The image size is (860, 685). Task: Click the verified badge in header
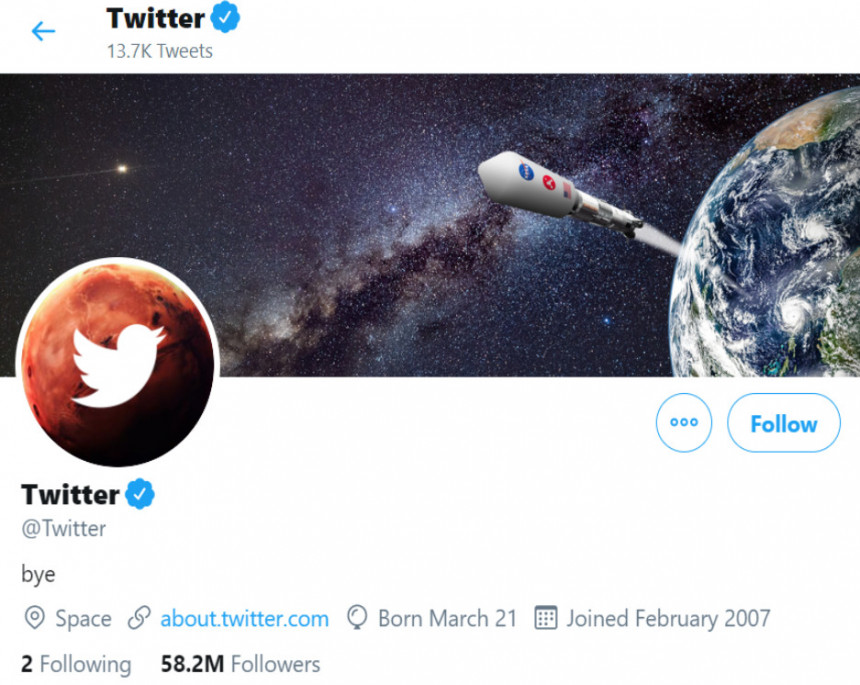coord(226,18)
